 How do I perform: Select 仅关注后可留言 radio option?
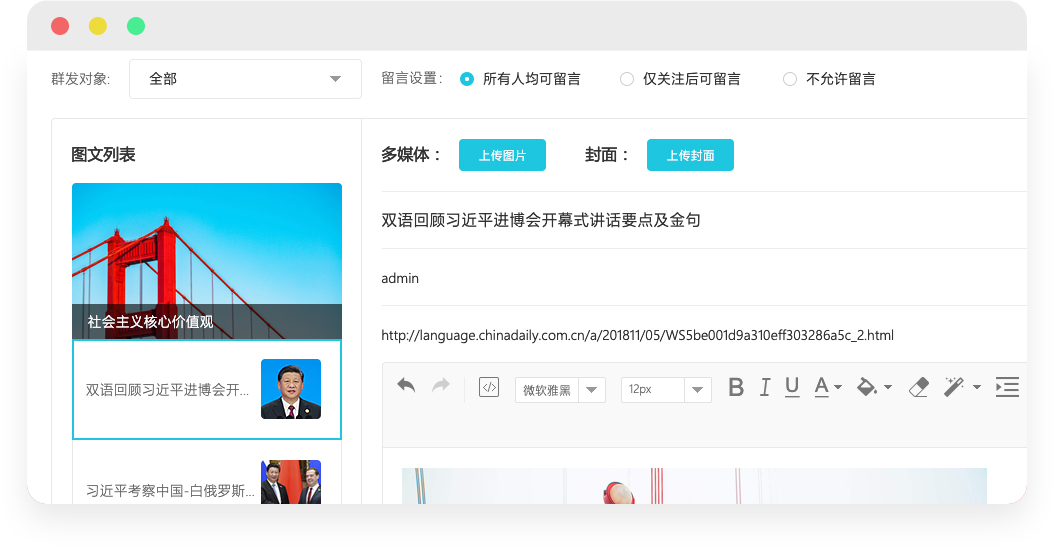click(626, 79)
